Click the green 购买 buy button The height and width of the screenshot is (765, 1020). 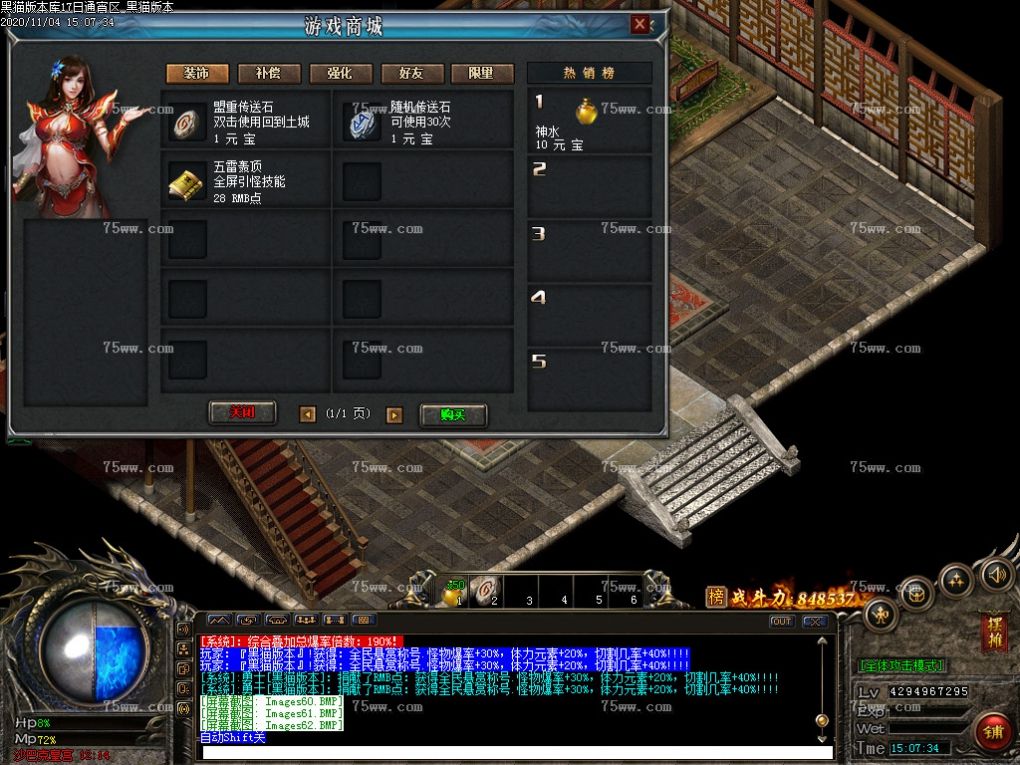coord(453,415)
